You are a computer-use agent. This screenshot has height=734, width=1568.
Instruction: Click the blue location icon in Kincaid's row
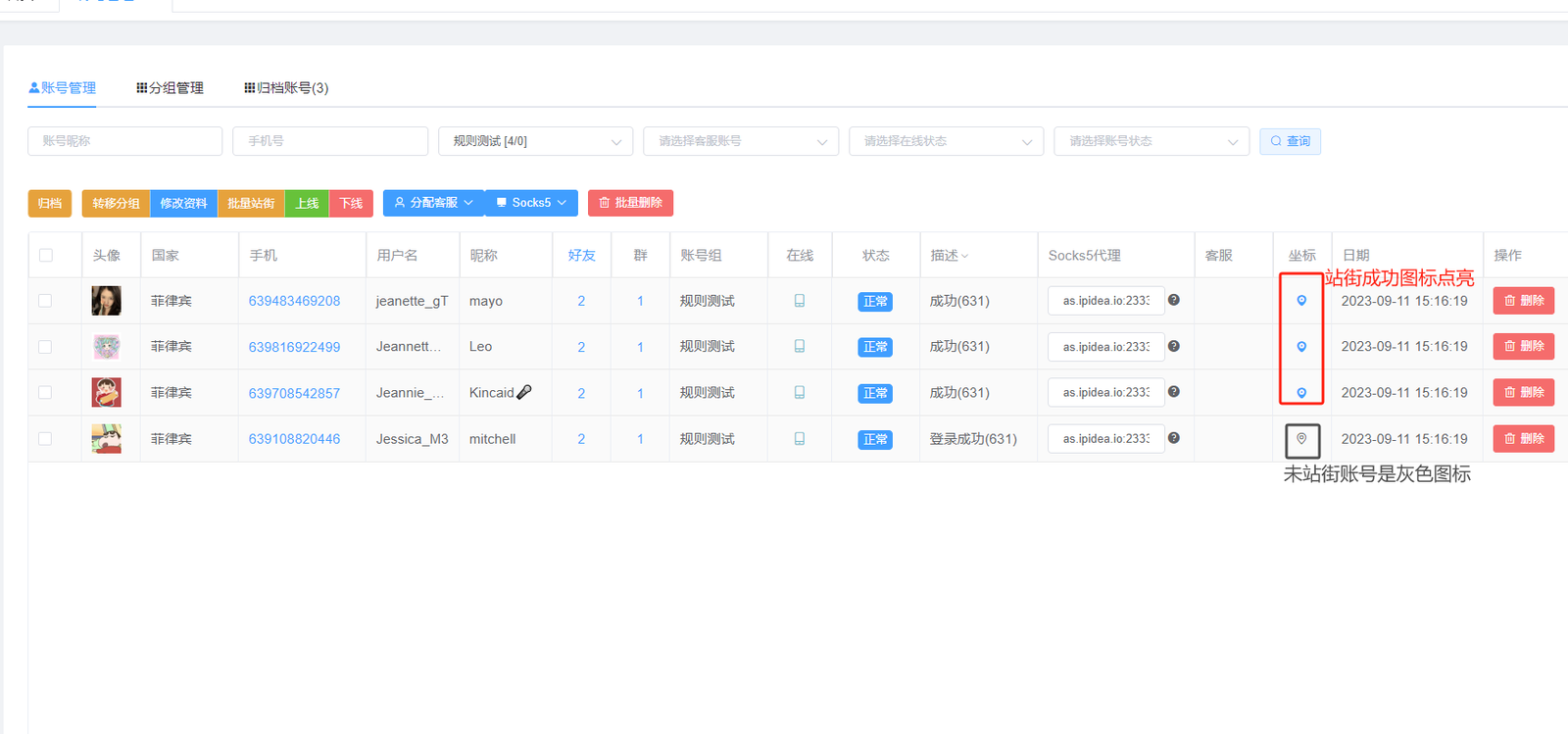click(x=1301, y=393)
